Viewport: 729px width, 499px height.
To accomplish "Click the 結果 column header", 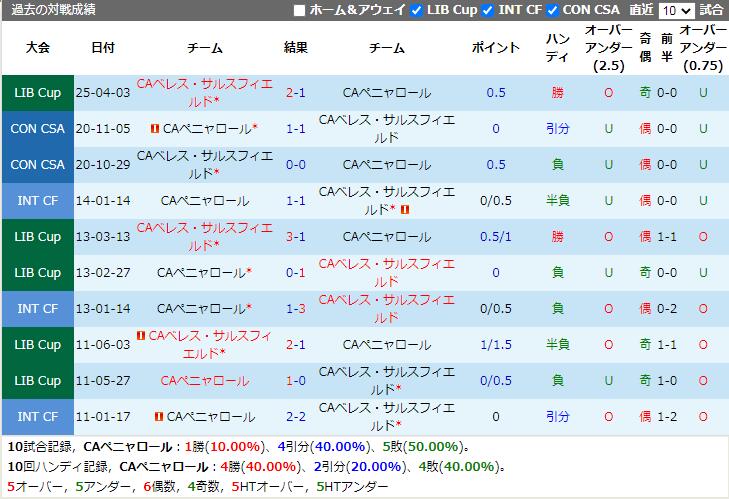I will 296,47.
